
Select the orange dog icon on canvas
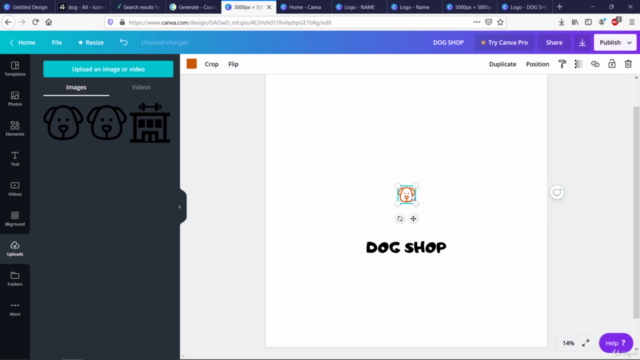coord(407,195)
